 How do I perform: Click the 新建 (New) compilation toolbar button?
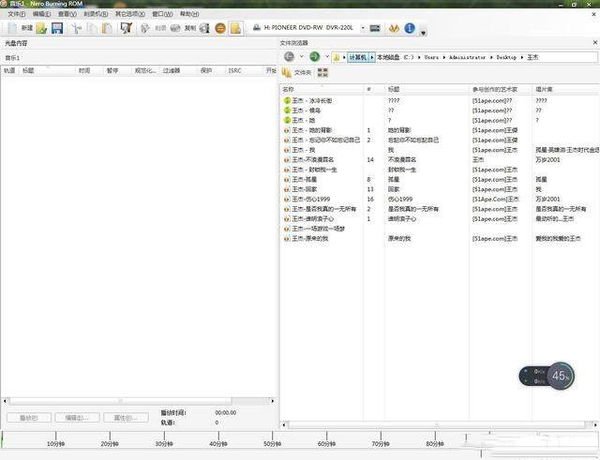pos(21,28)
